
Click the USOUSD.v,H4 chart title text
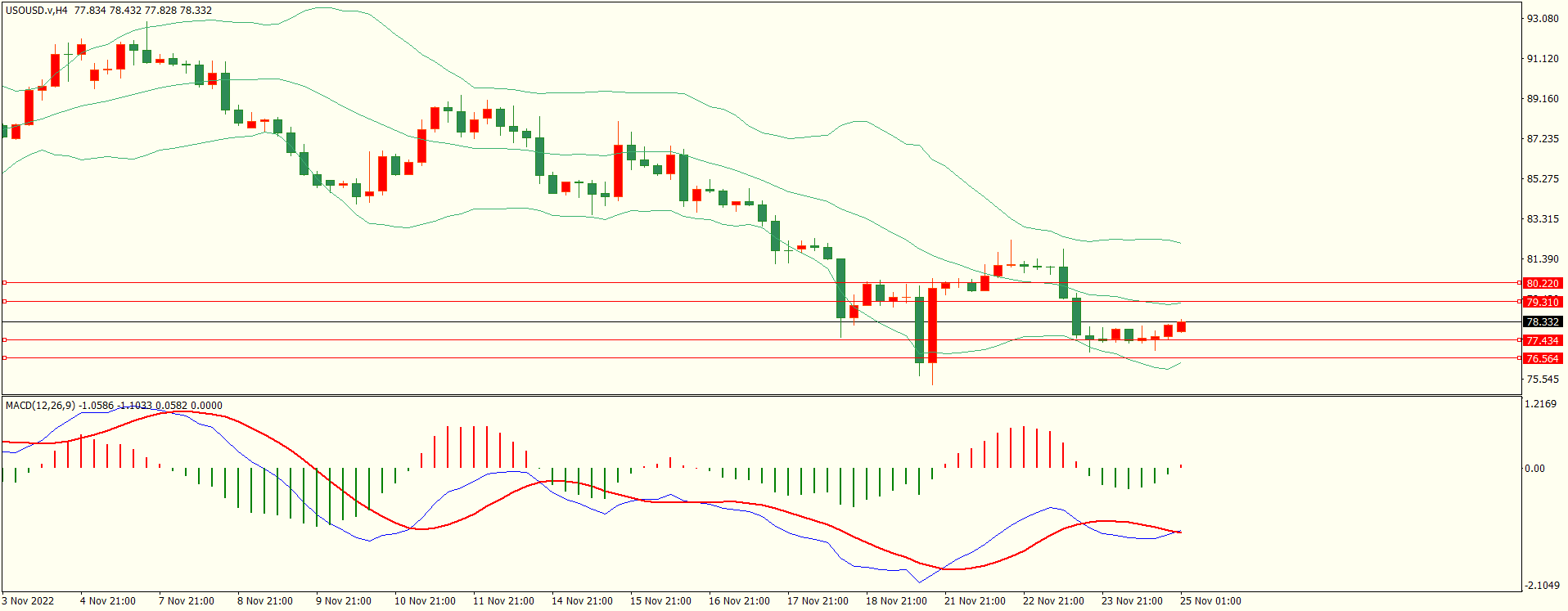click(x=37, y=11)
